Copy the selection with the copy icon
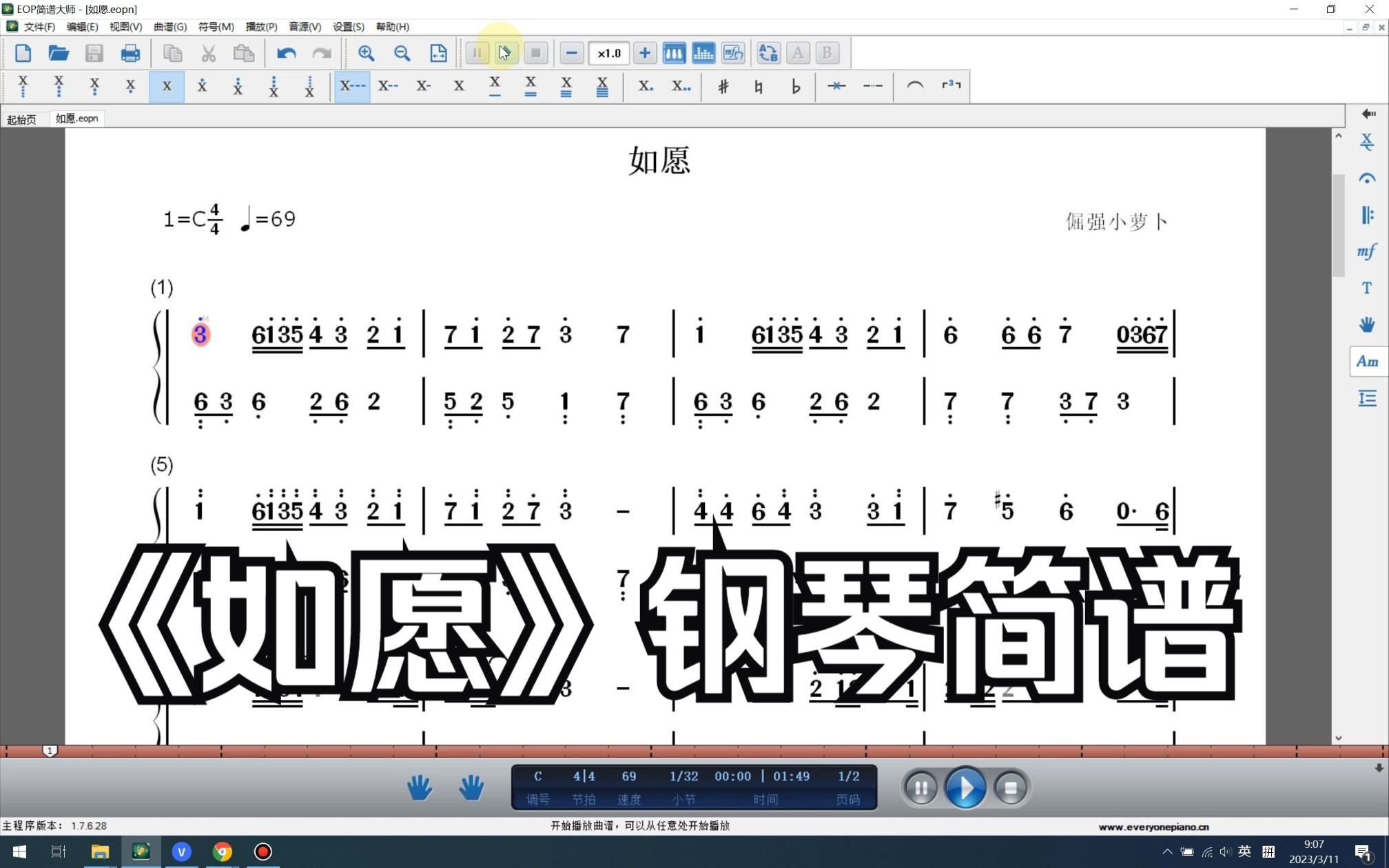Viewport: 1389px width, 868px height. click(172, 53)
